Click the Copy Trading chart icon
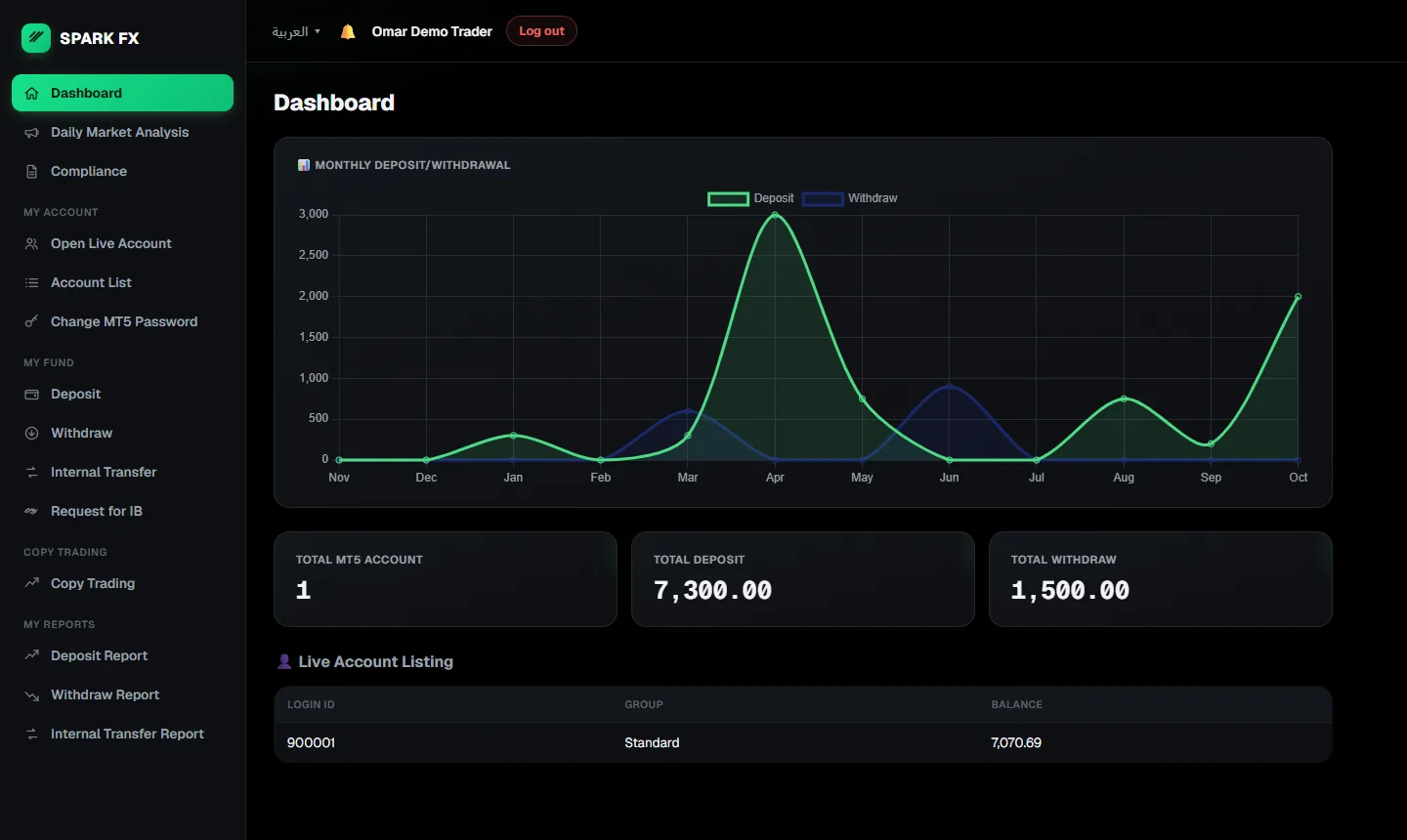Viewport: 1407px width, 840px height. coord(31,584)
